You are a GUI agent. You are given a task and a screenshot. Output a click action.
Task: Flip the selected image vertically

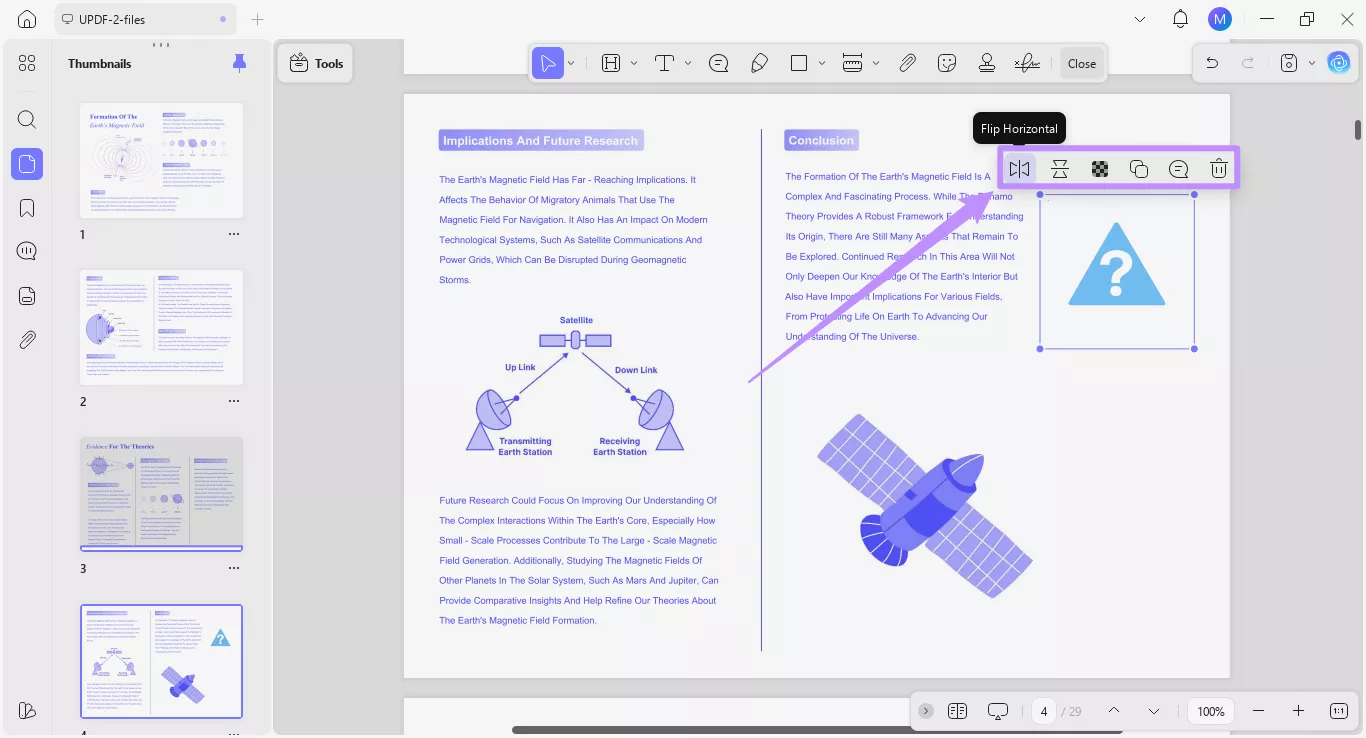[1059, 168]
